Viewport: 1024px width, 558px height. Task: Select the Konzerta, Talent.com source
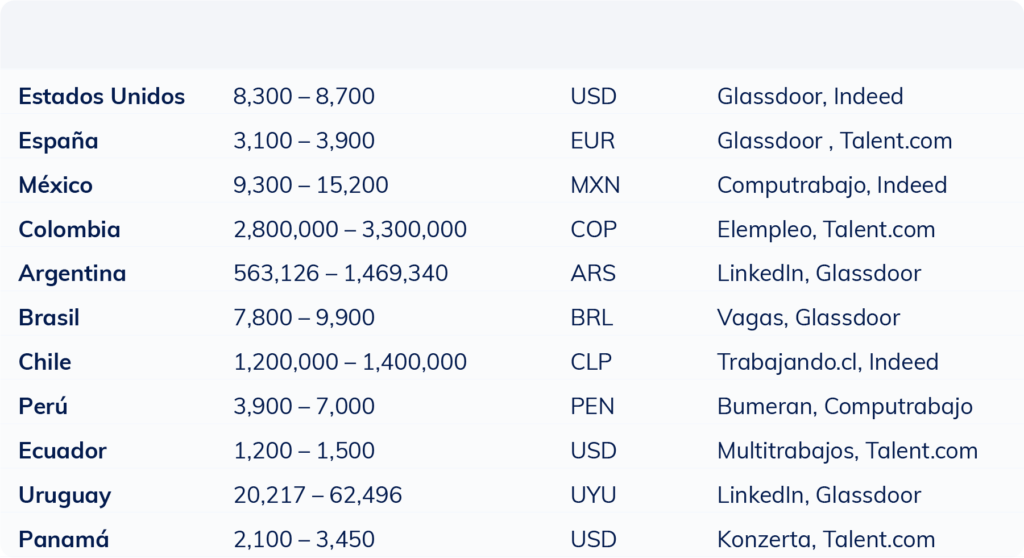click(x=826, y=540)
